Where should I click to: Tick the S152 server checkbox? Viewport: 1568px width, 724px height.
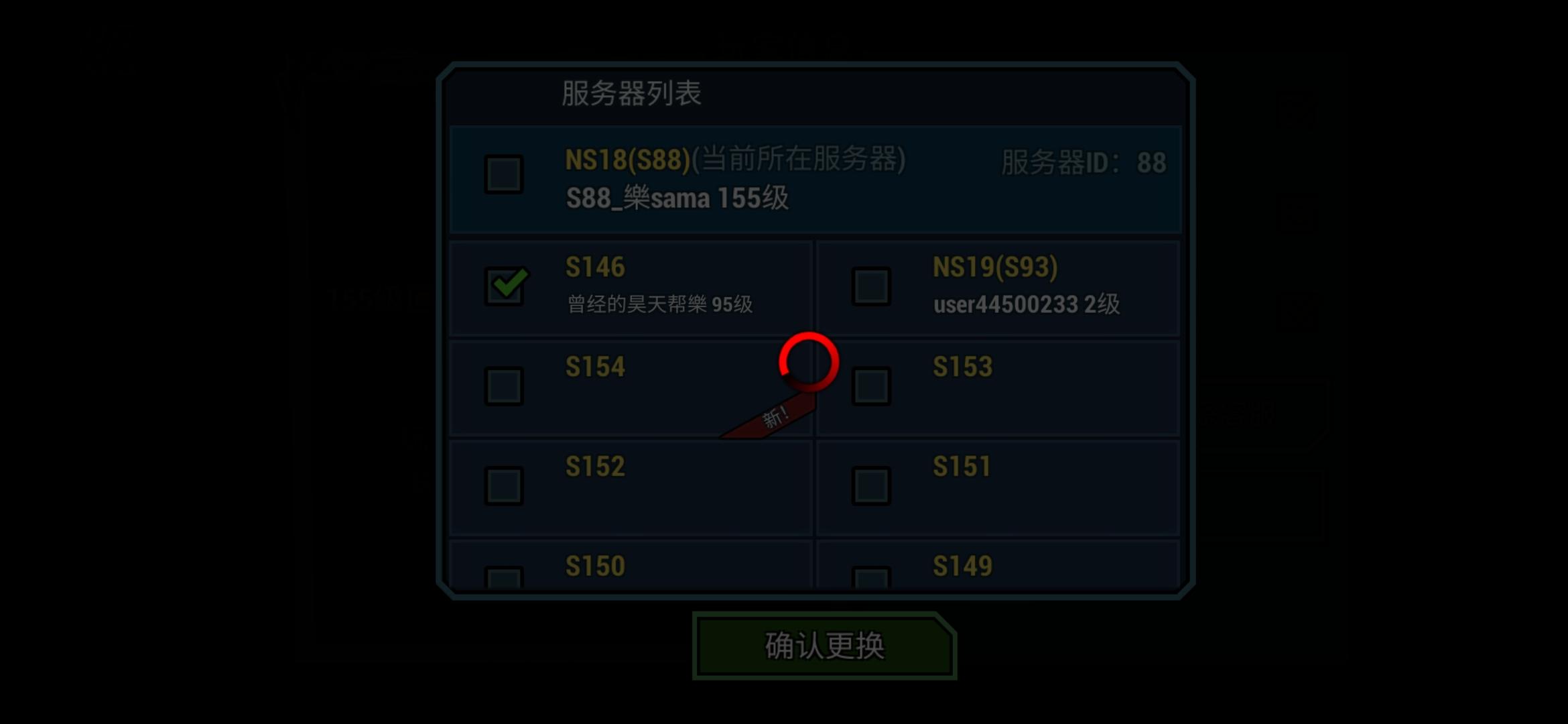coord(504,485)
